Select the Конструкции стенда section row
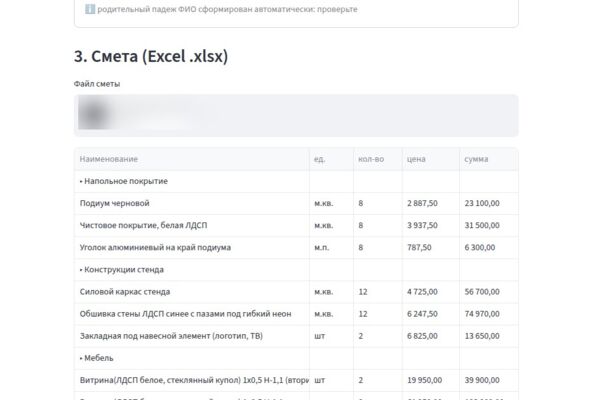The width and height of the screenshot is (600, 400). (x=296, y=270)
